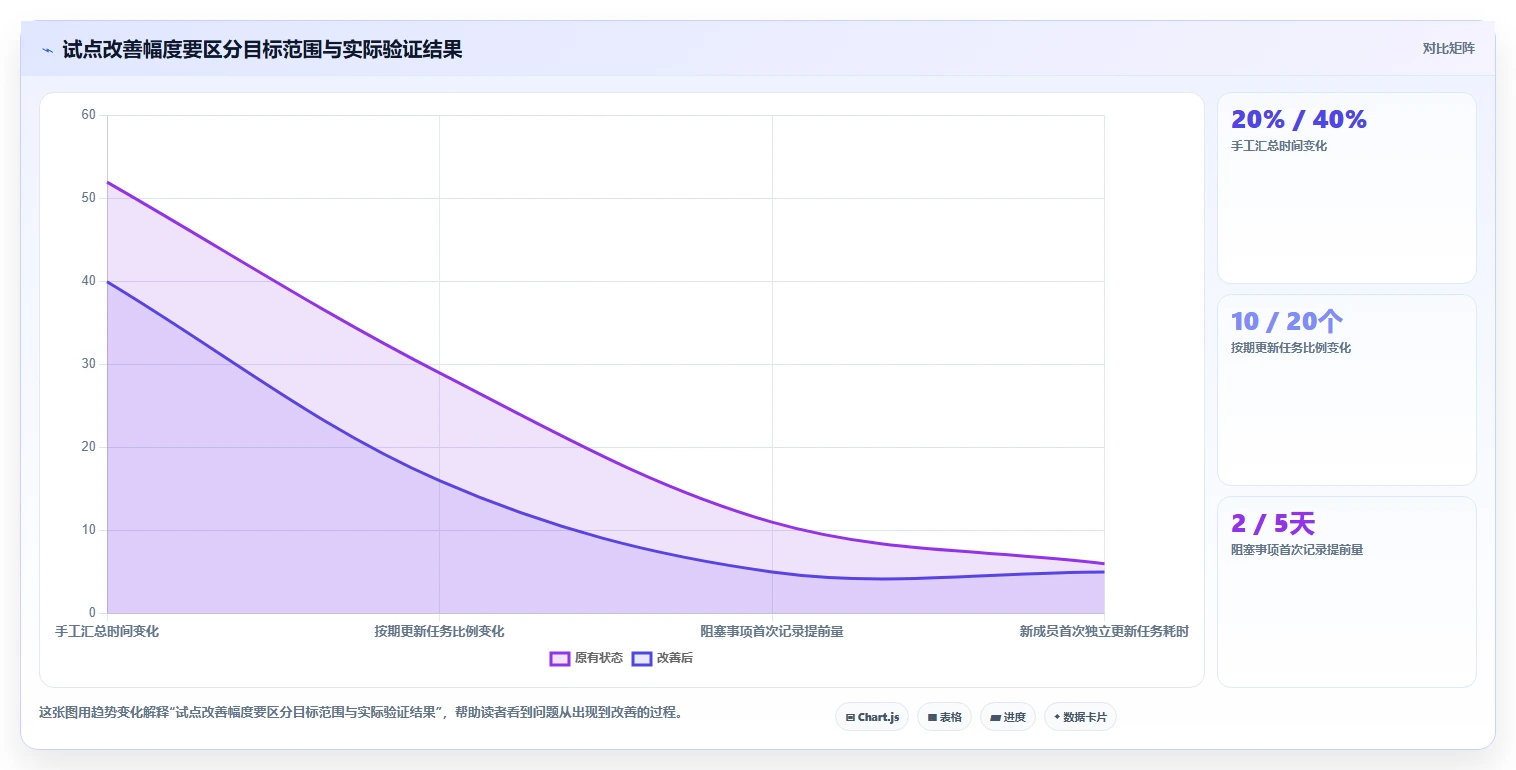Click the y-axis value 30

pos(88,364)
